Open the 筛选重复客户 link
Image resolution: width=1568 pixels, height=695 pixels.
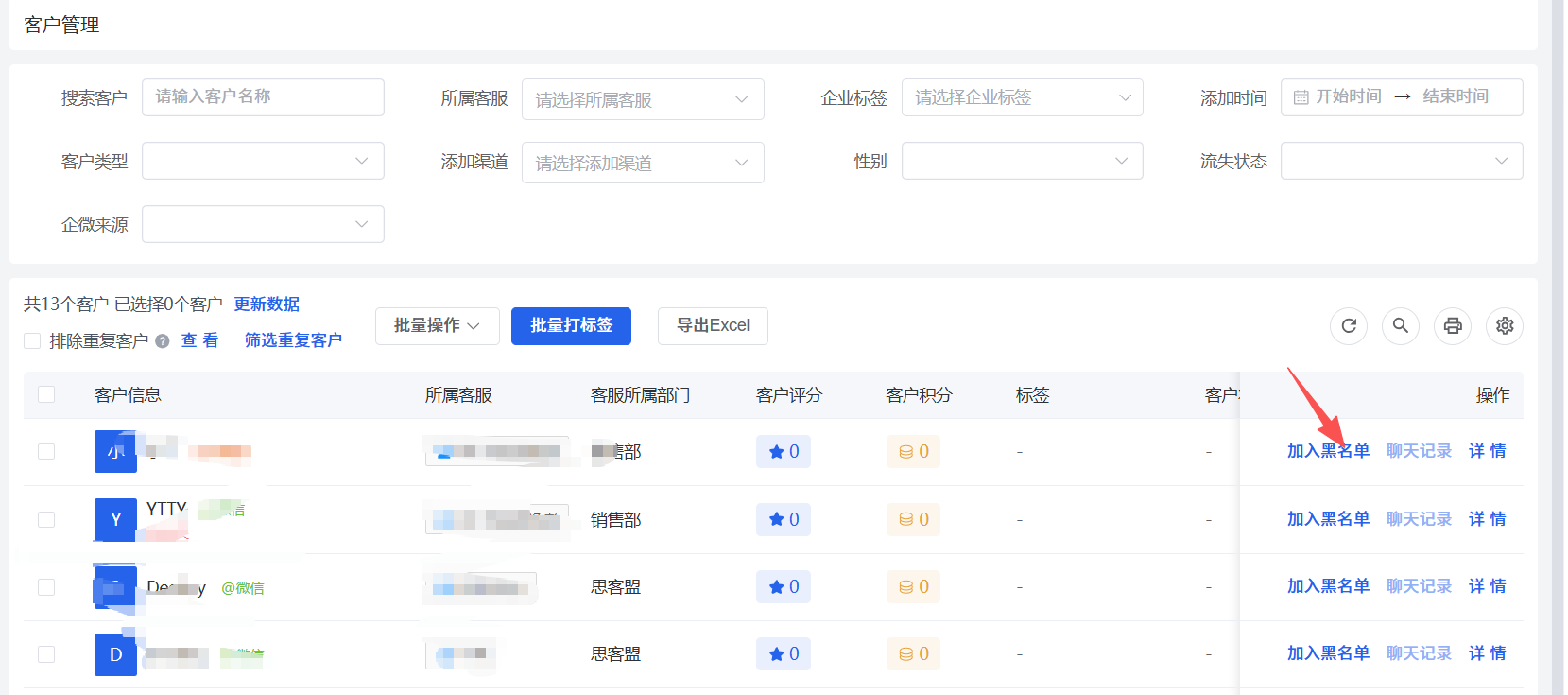coord(293,340)
